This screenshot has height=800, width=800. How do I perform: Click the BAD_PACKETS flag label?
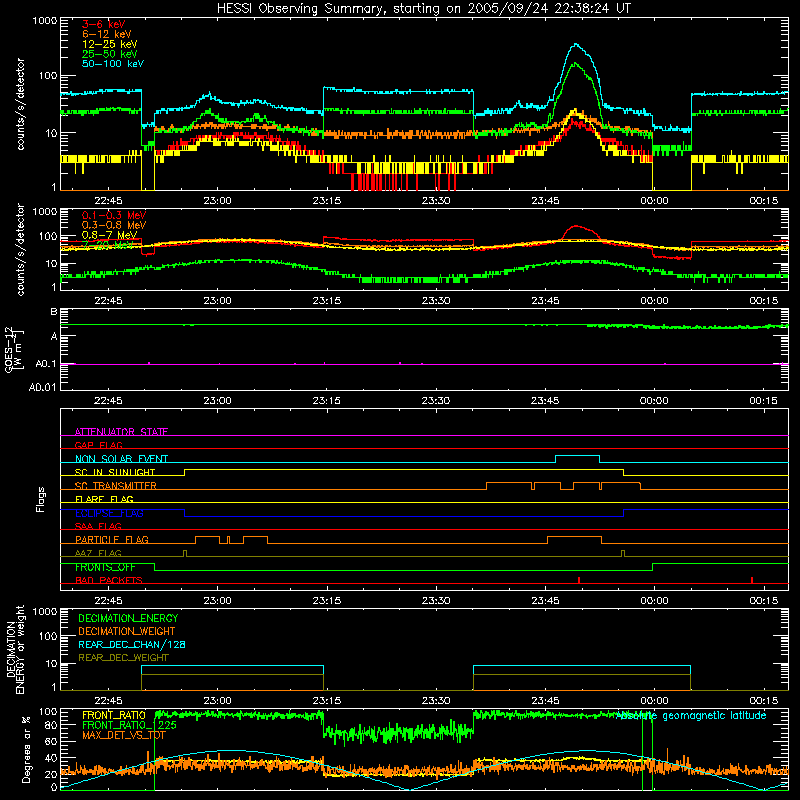tap(109, 580)
